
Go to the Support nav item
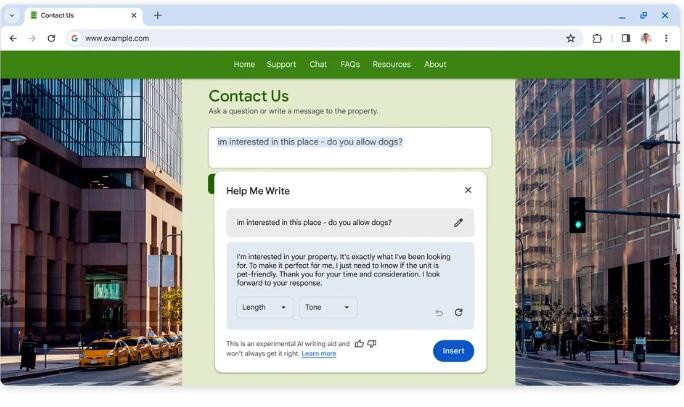point(281,64)
